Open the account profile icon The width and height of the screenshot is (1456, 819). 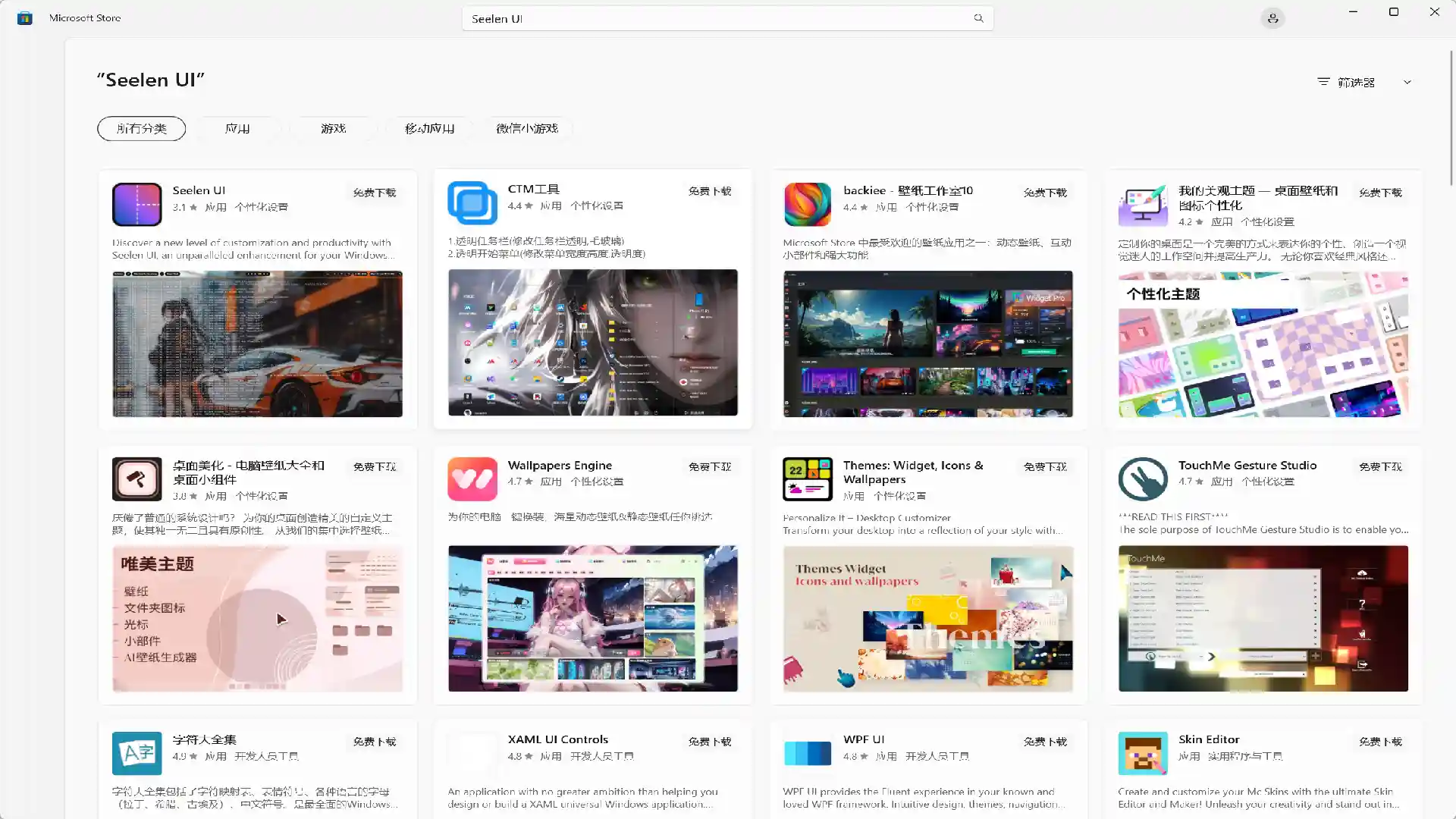pos(1273,17)
